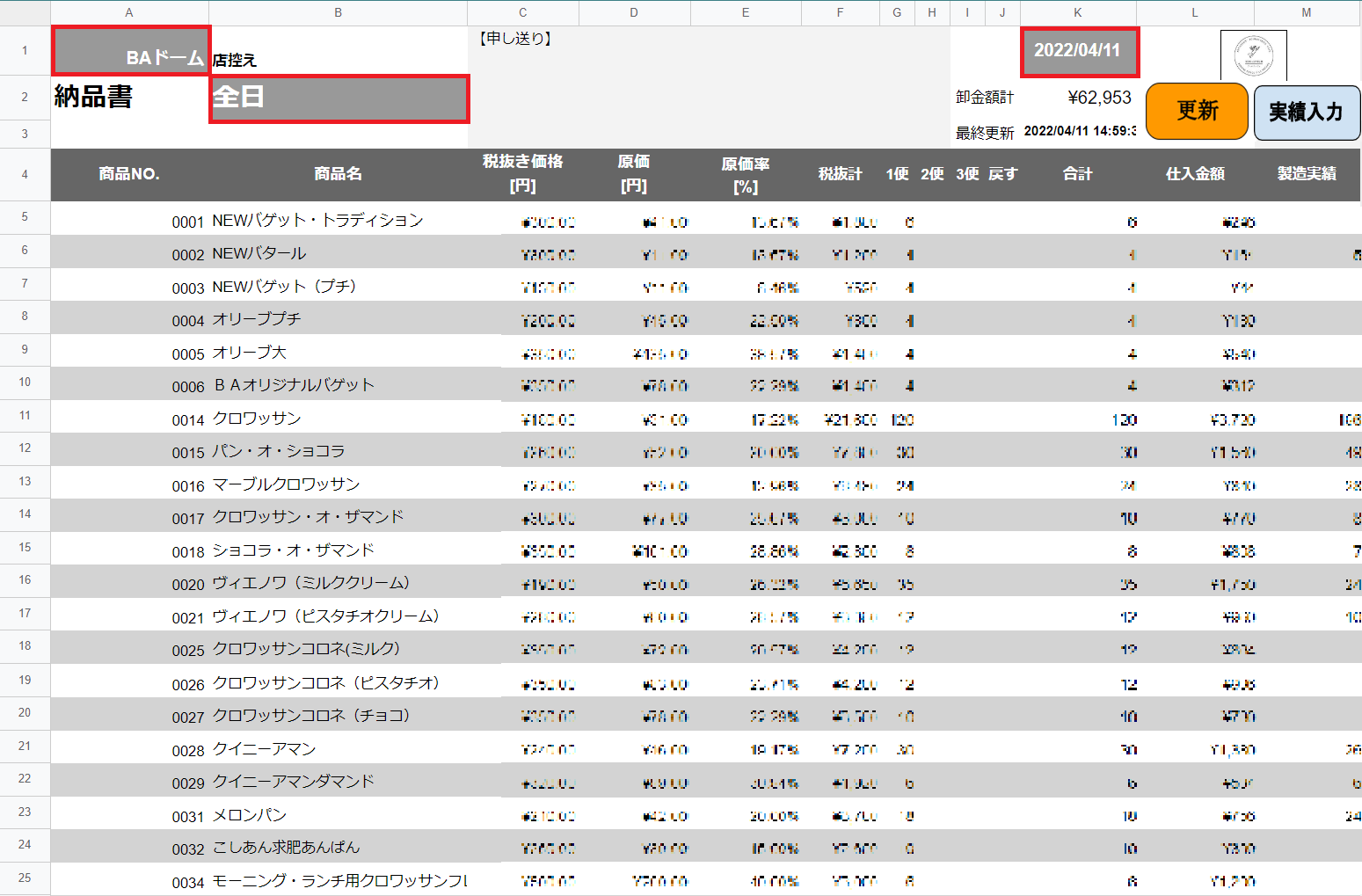Screen dimensions: 1362x896
Task: Select the クロワッサン product name cell
Action: click(338, 419)
